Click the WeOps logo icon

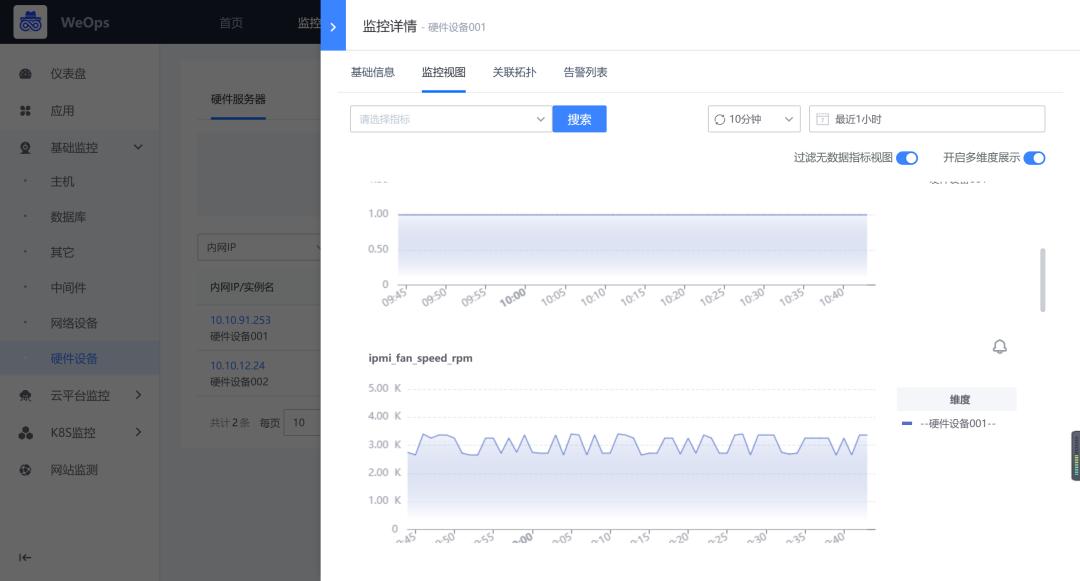coord(30,21)
